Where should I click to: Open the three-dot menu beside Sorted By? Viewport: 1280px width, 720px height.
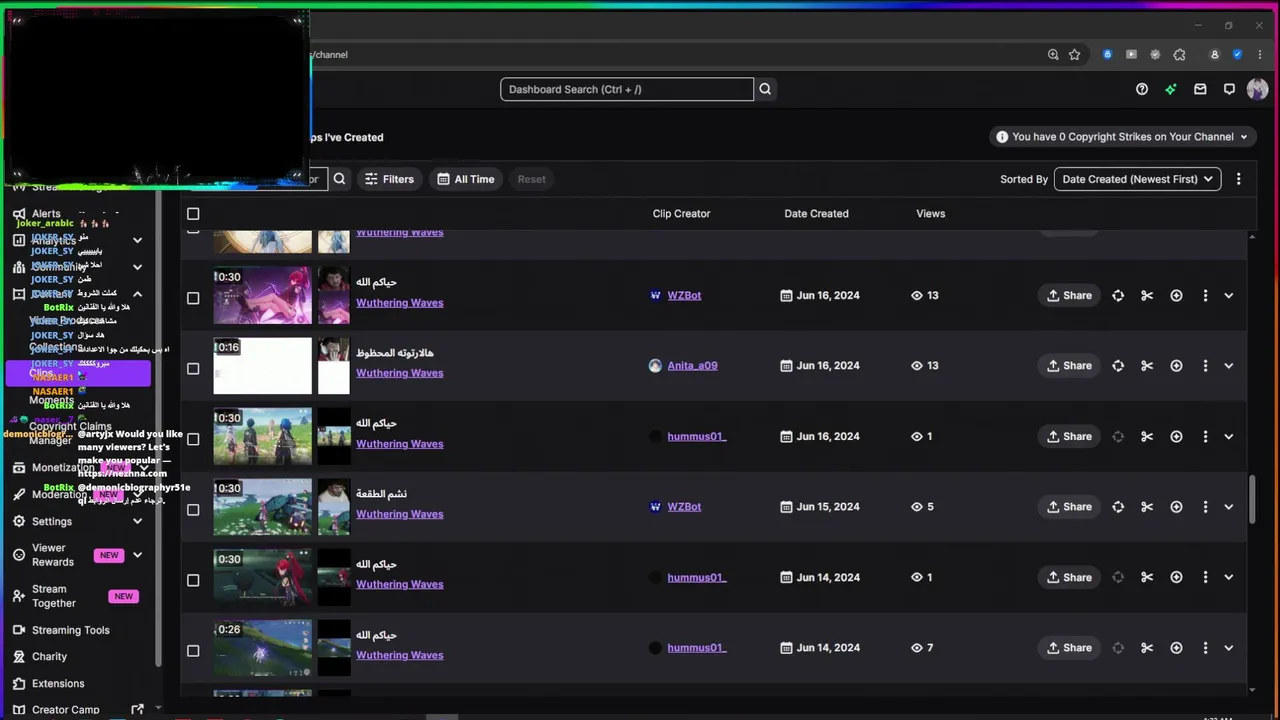(x=1239, y=179)
